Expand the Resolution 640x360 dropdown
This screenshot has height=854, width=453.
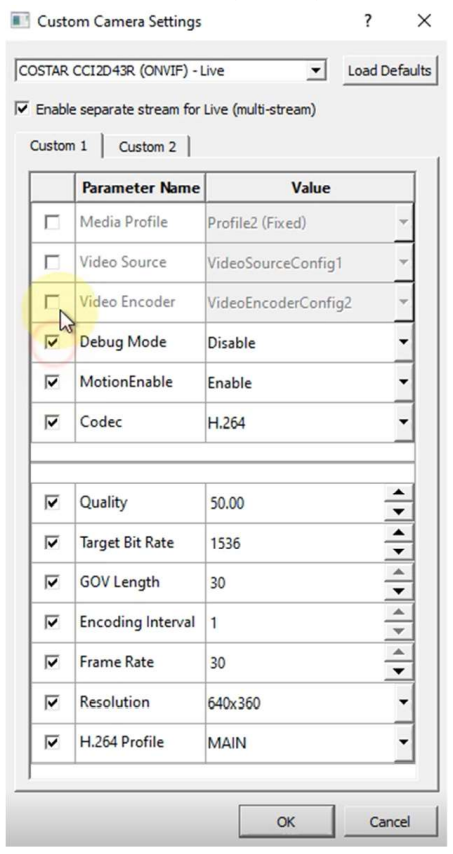tap(403, 702)
